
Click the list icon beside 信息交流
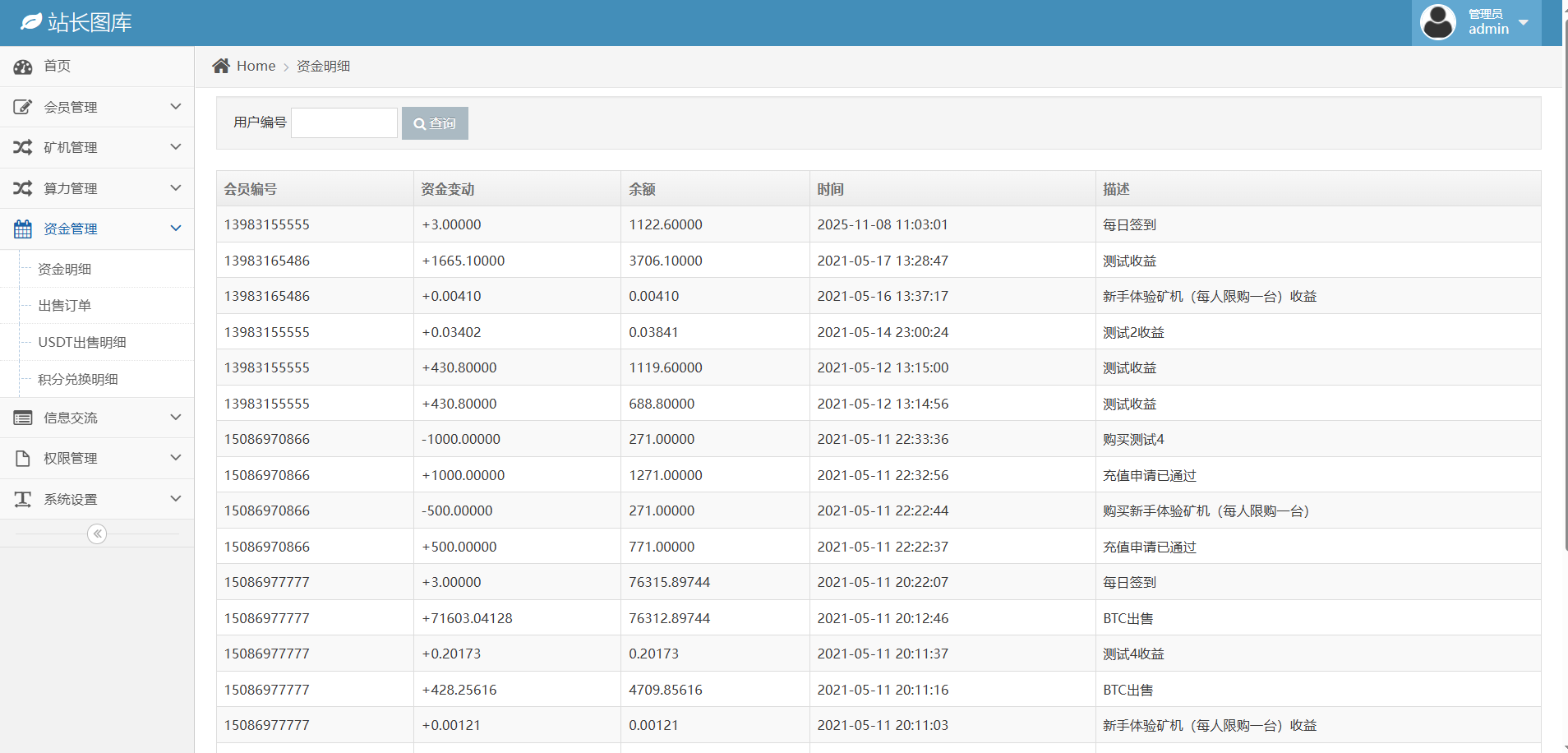[23, 418]
